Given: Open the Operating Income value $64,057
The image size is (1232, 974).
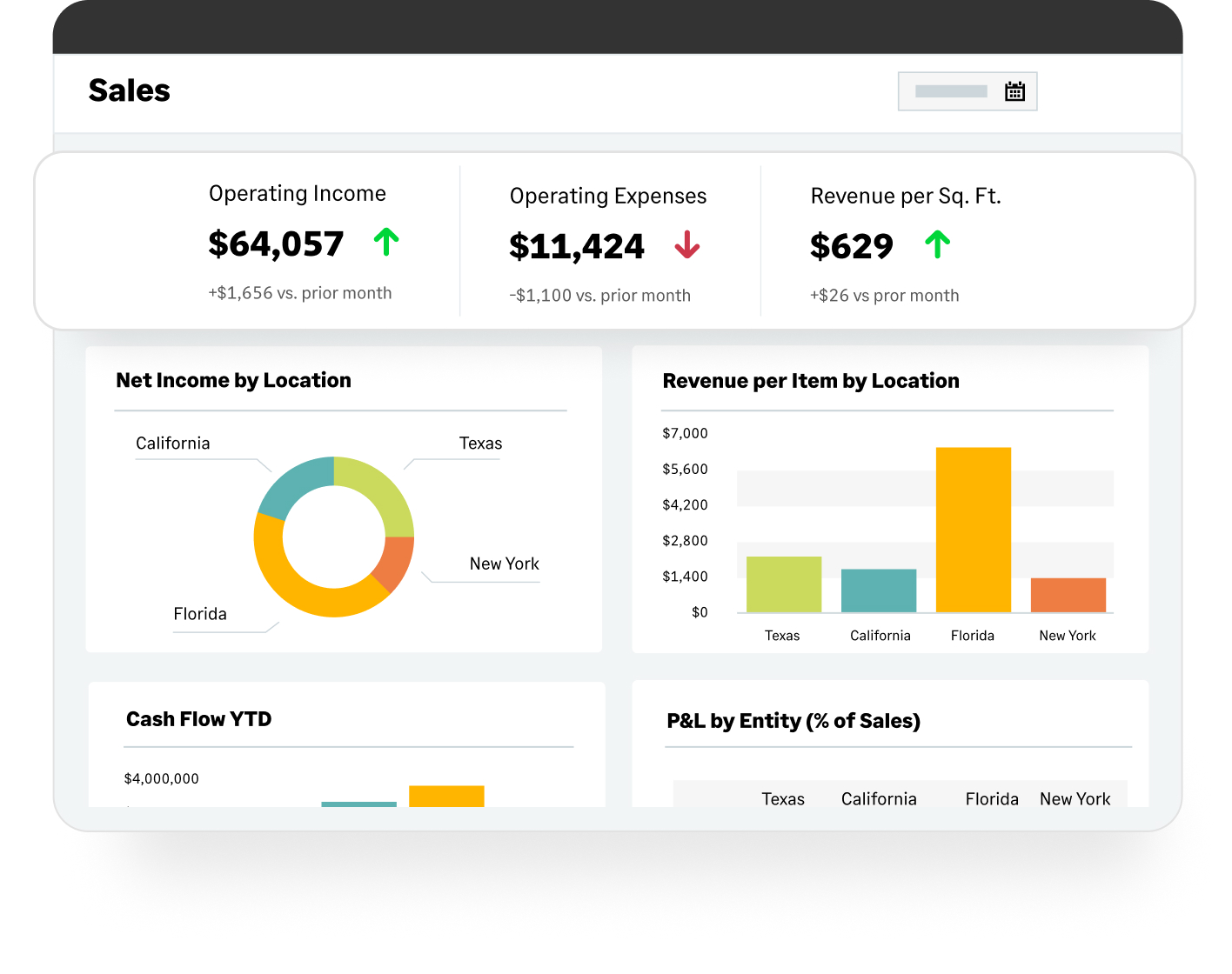Looking at the screenshot, I should (276, 244).
